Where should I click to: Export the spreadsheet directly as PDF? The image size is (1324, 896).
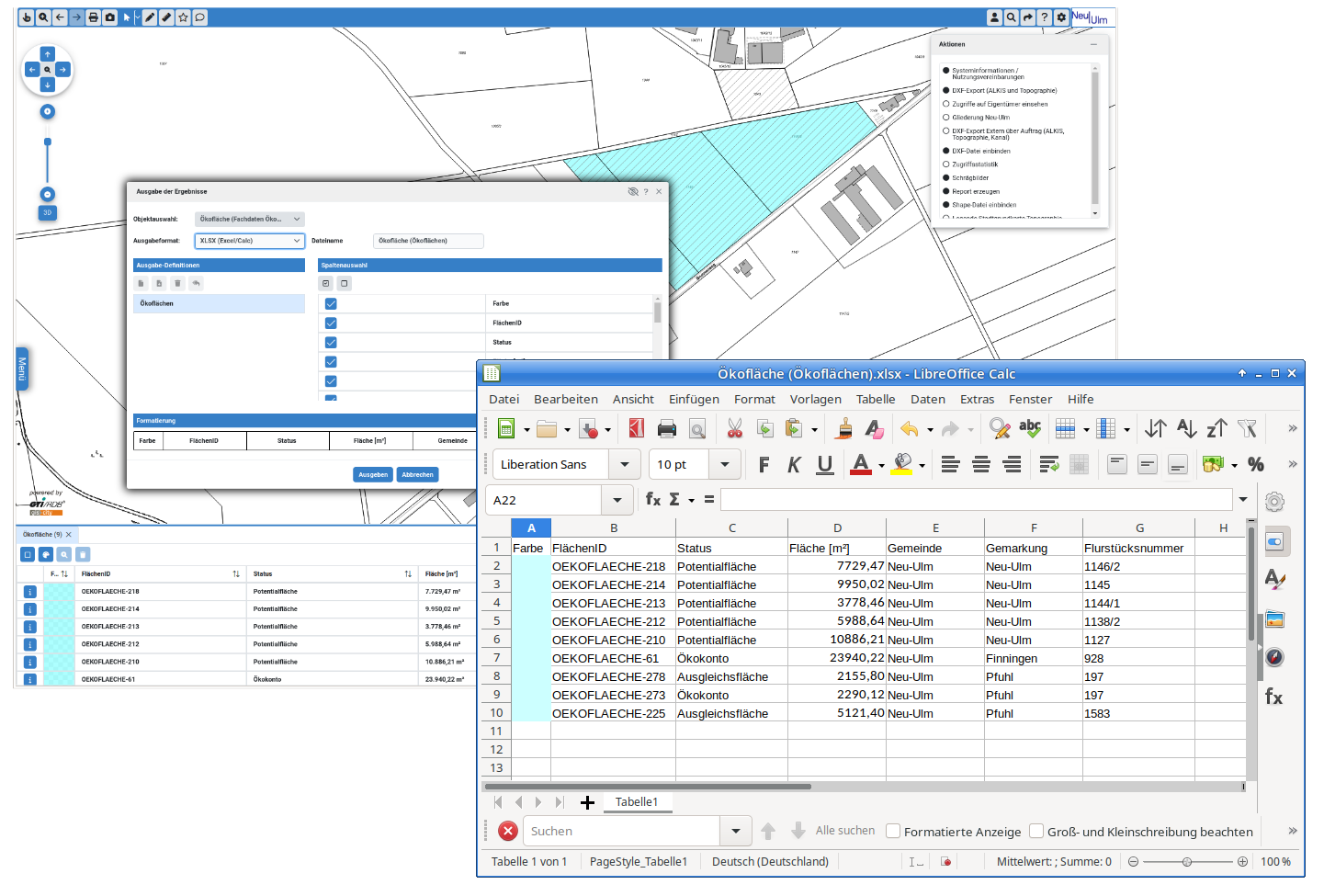point(636,428)
